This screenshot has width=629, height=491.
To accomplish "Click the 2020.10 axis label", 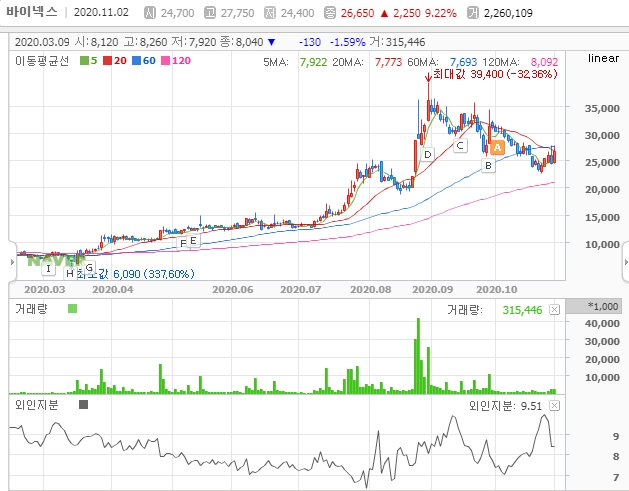I will [x=497, y=290].
